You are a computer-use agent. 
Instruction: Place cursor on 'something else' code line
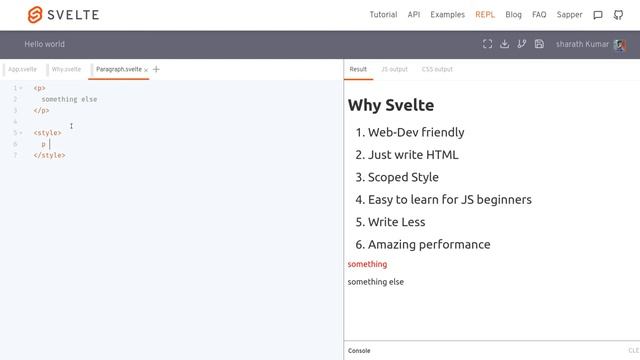point(69,99)
